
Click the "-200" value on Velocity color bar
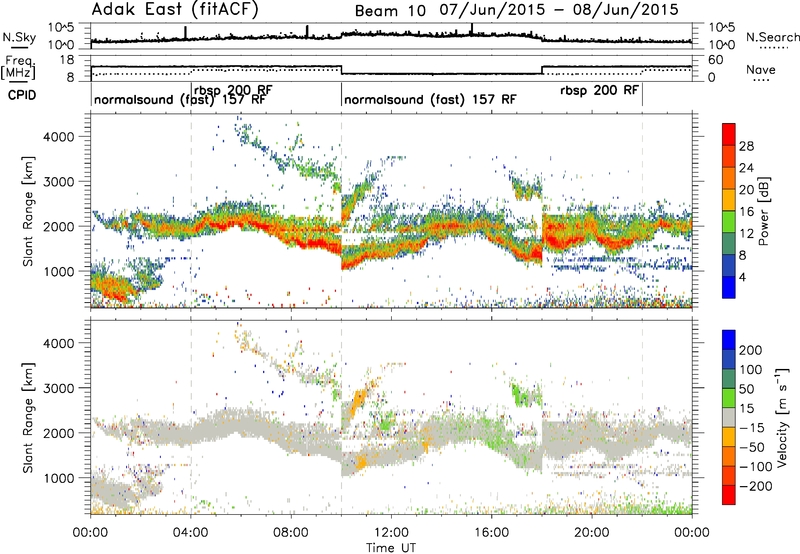coord(756,487)
